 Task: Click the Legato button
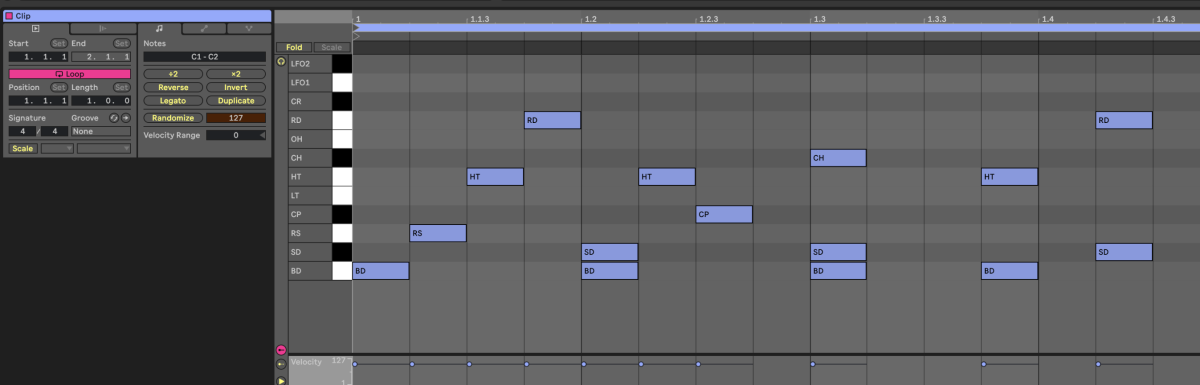[172, 101]
